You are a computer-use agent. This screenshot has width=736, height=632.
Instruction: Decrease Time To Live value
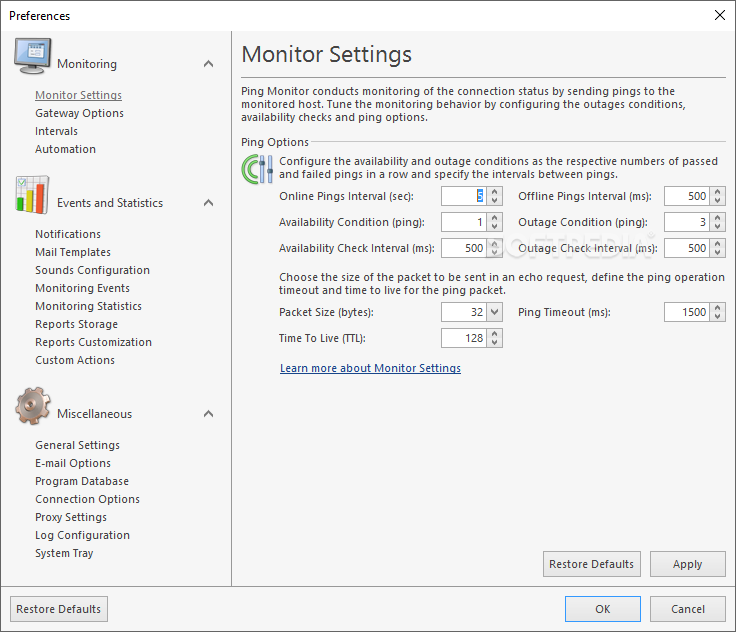(494, 342)
